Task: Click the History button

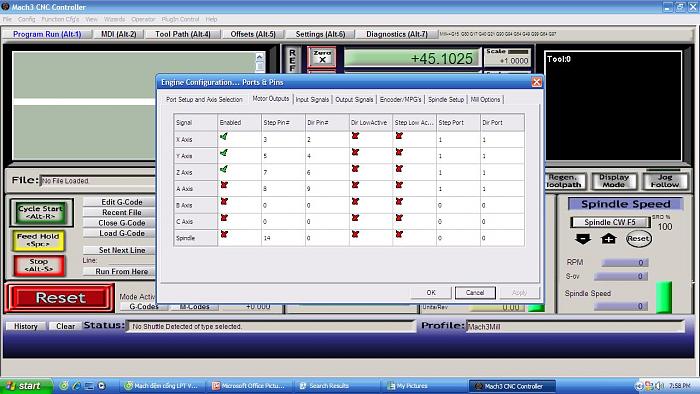Action: tap(25, 326)
